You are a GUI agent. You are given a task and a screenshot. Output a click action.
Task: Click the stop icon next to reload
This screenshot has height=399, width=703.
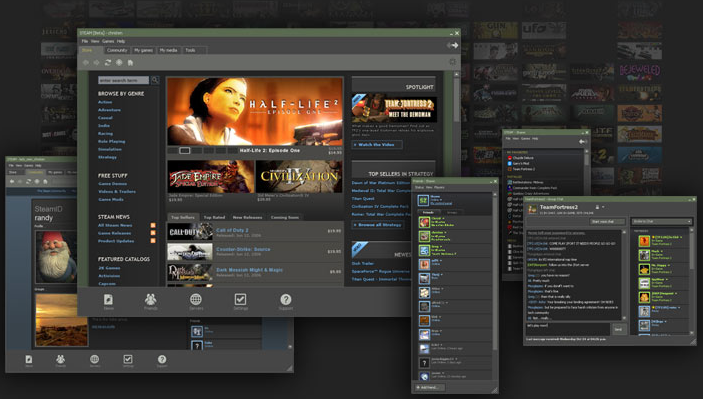[x=119, y=63]
